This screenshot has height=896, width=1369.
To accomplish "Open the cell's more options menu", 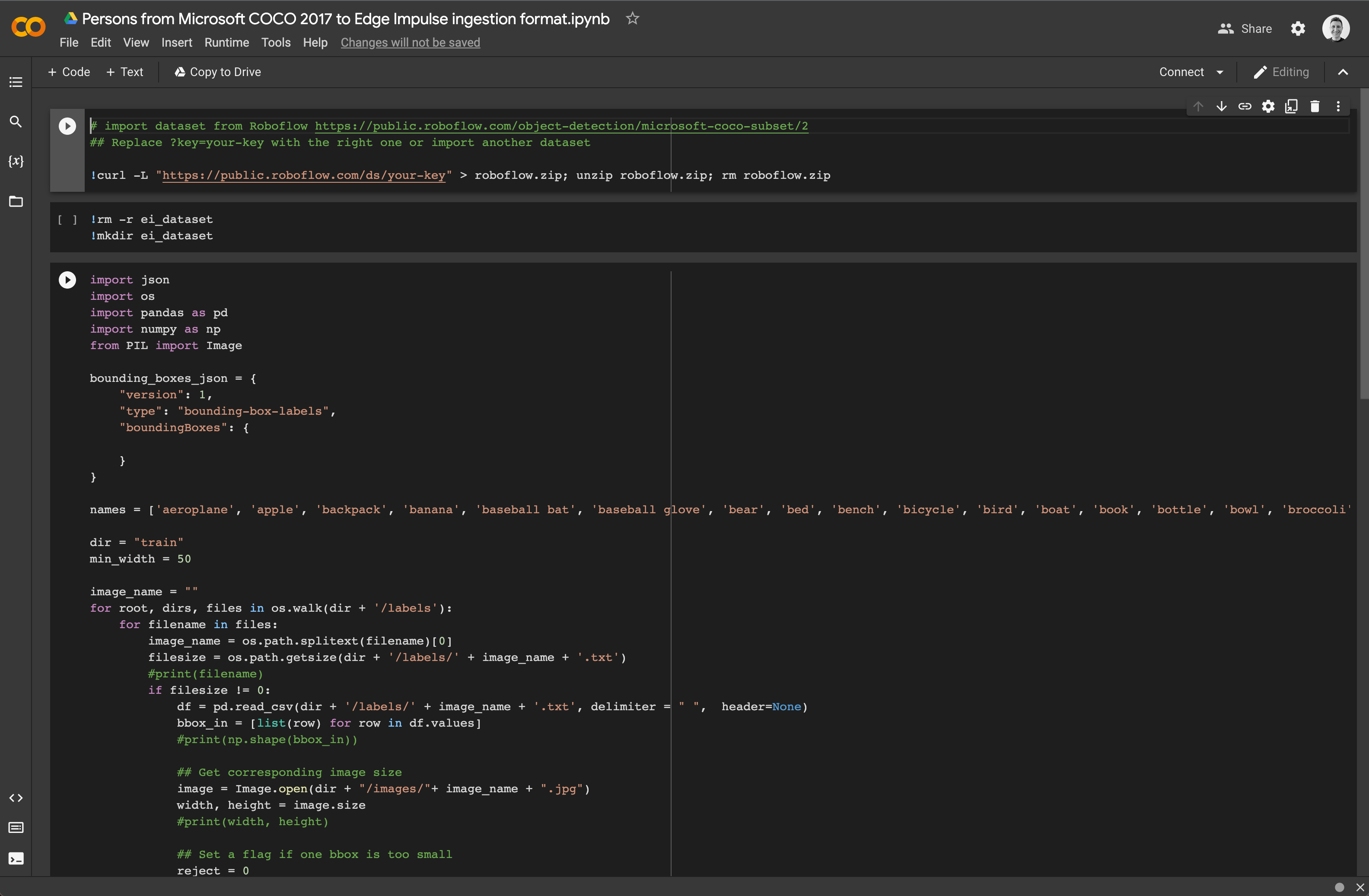I will tap(1338, 106).
